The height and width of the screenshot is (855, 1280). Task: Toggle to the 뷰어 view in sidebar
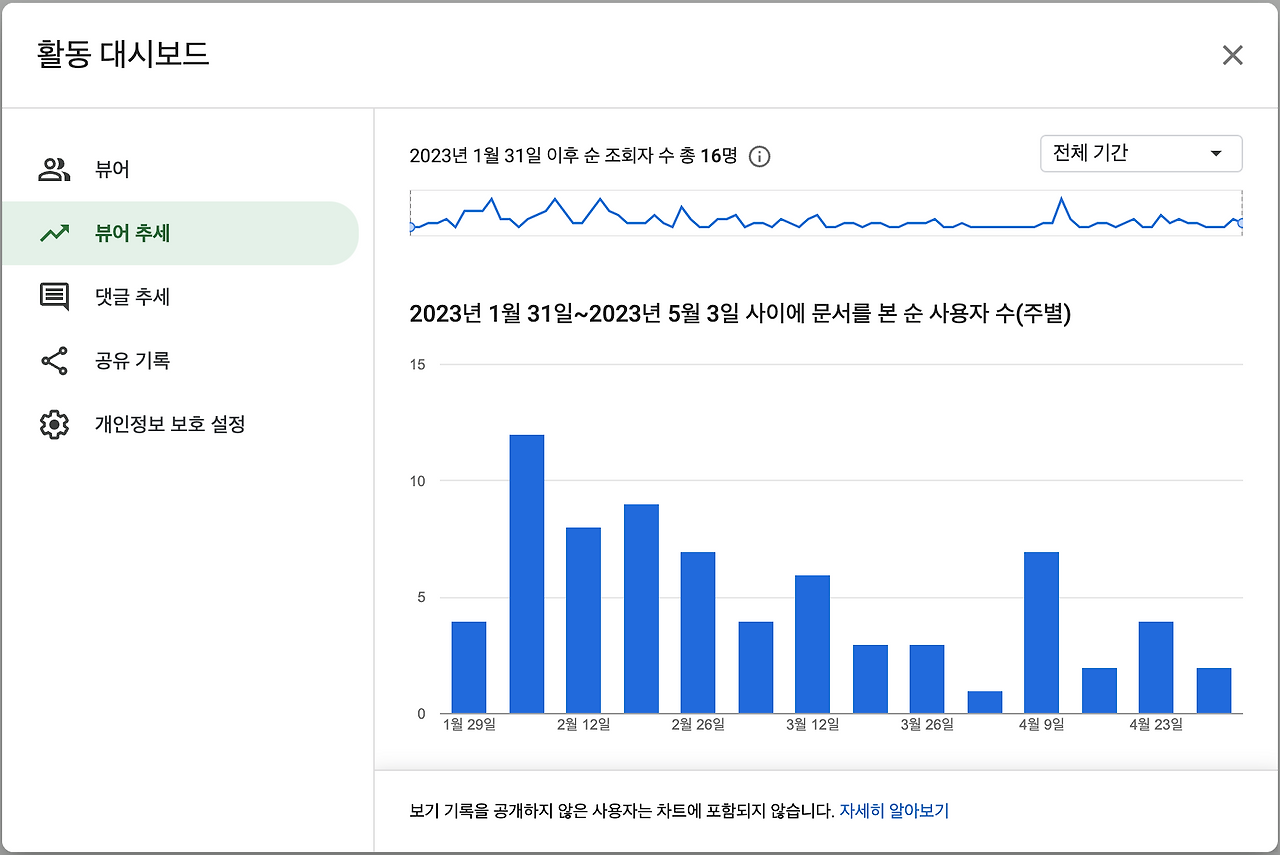tap(110, 169)
